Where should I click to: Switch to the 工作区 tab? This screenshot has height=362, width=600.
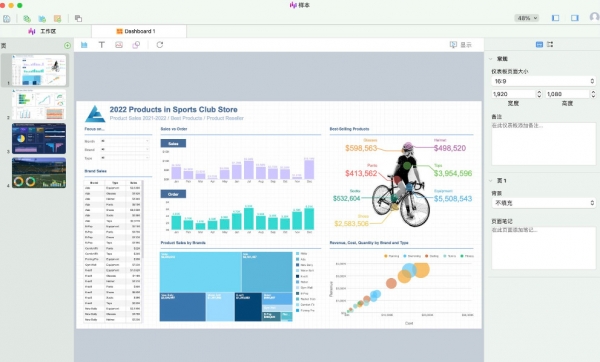[42, 31]
